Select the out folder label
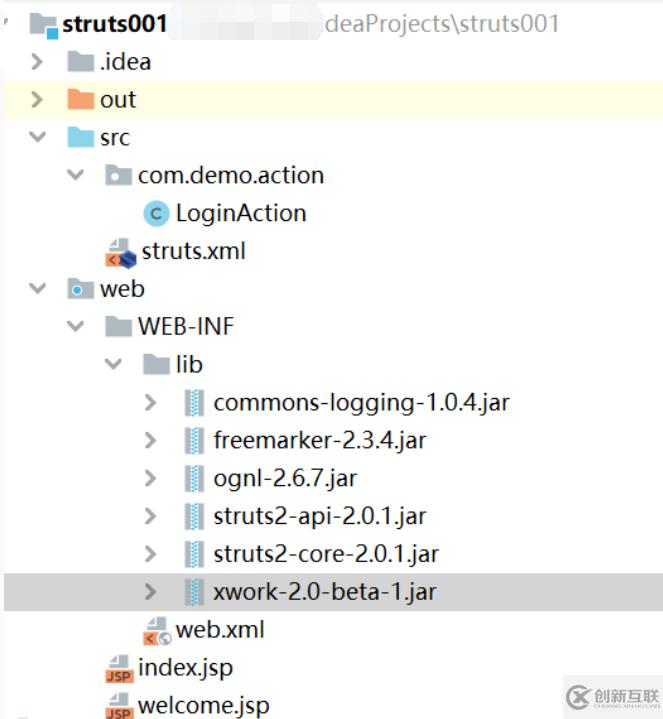 pos(118,100)
